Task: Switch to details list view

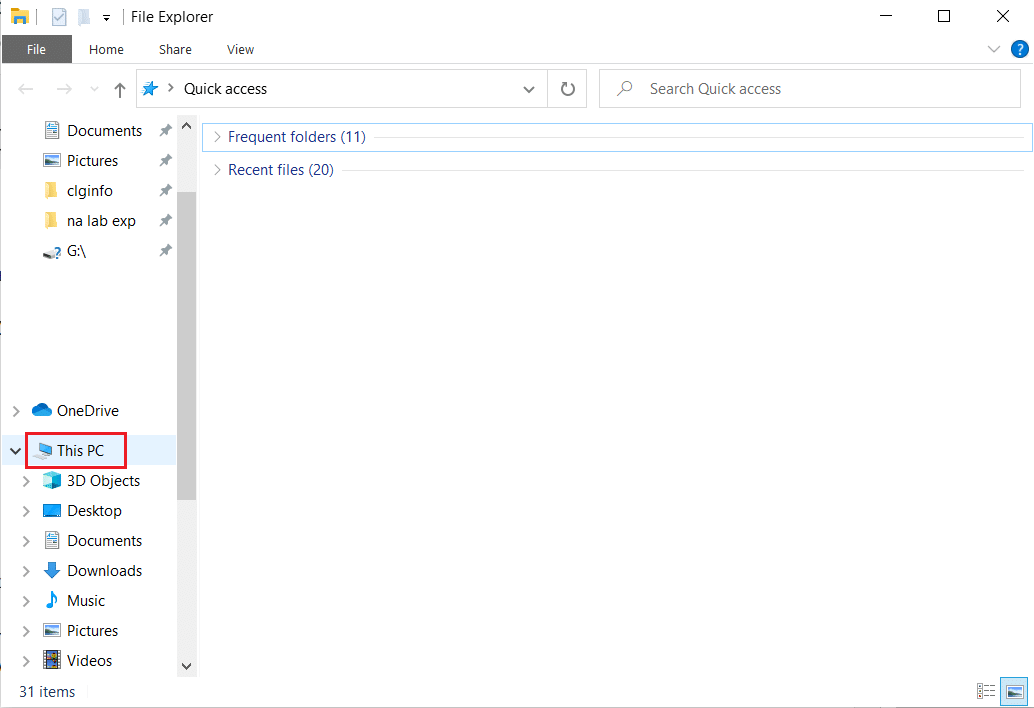Action: [x=986, y=691]
